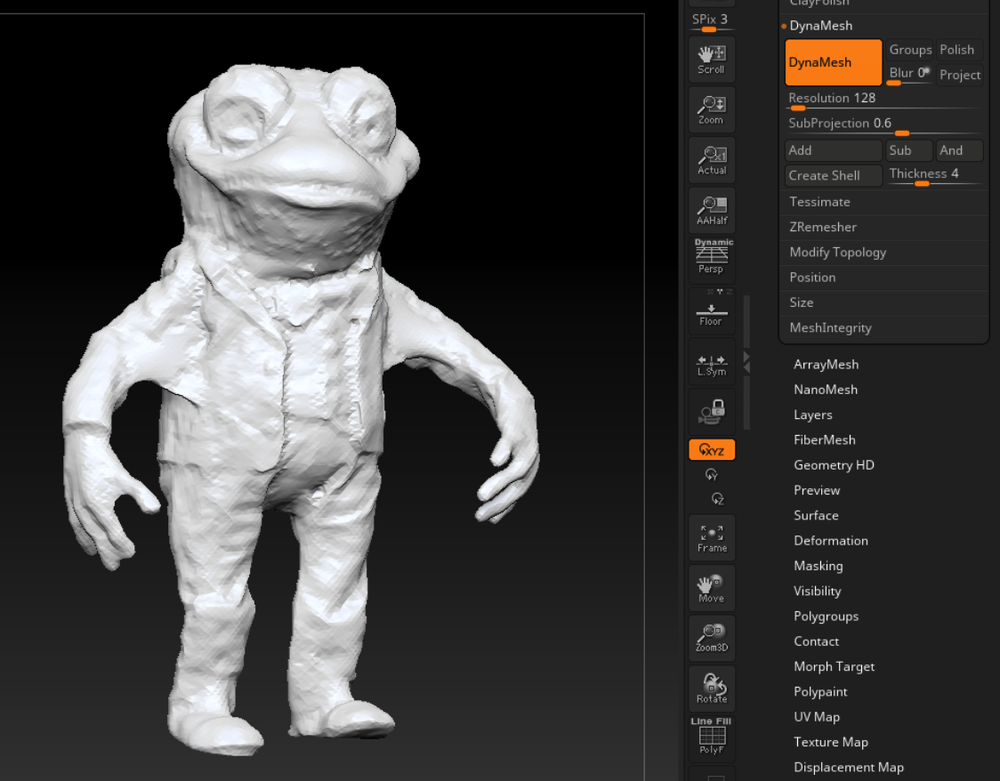Click the Move view tool
1000x781 pixels.
click(712, 588)
